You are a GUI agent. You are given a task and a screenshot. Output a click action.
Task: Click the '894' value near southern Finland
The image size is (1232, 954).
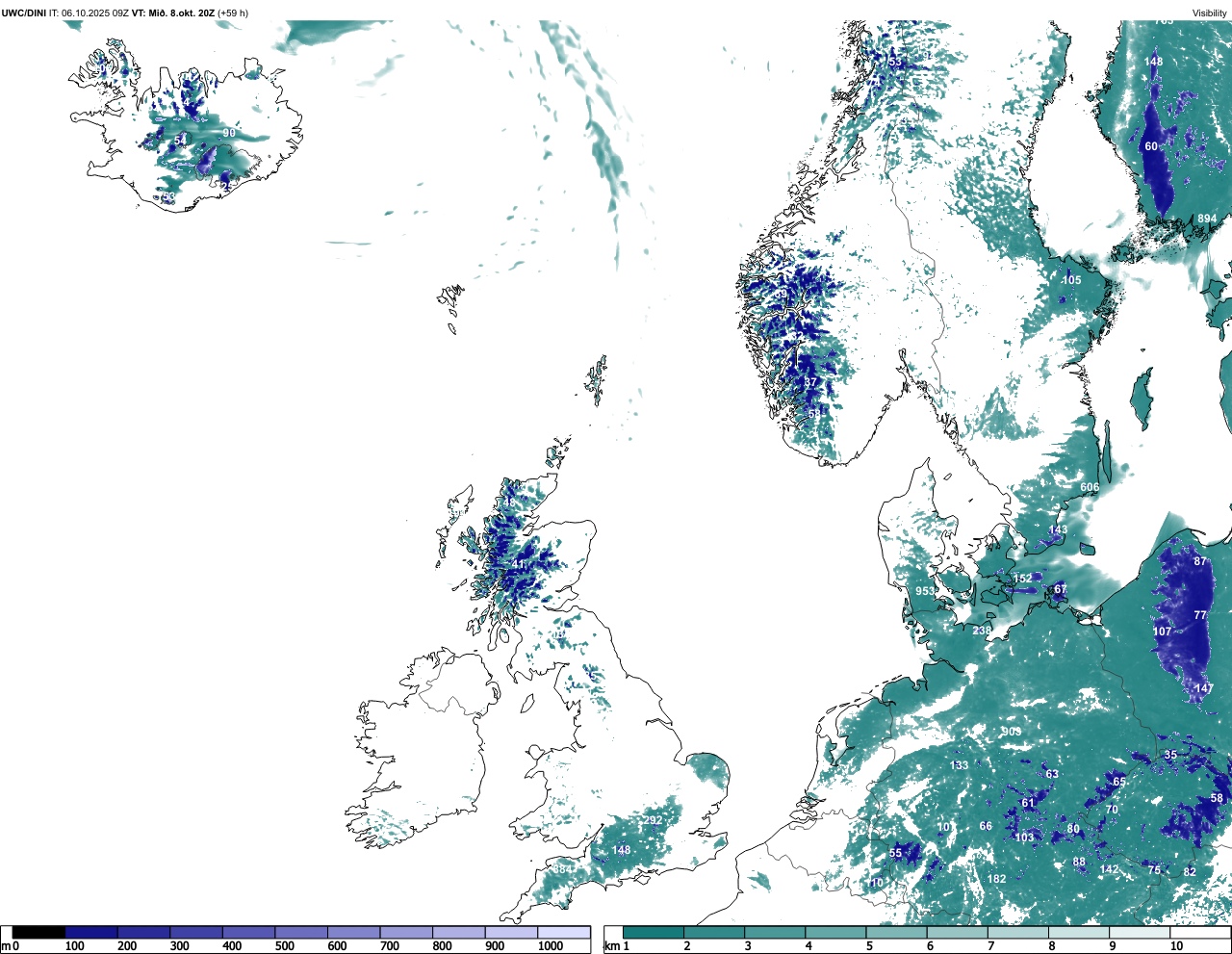[1207, 219]
